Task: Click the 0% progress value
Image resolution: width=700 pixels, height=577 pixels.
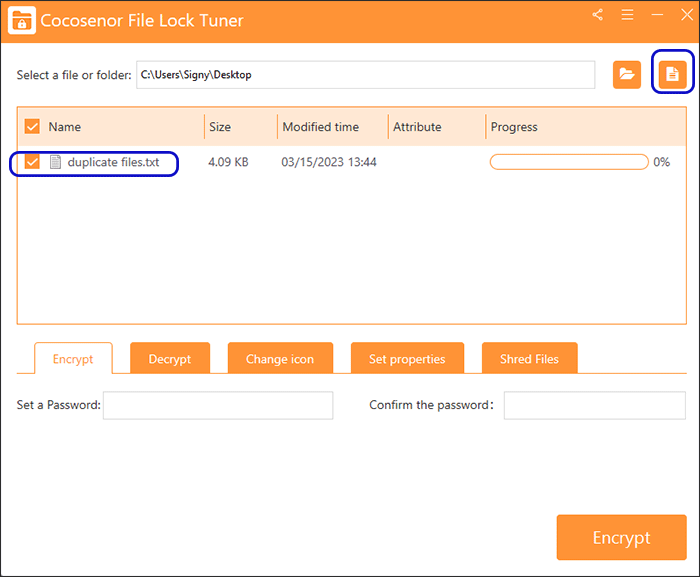Action: [662, 162]
